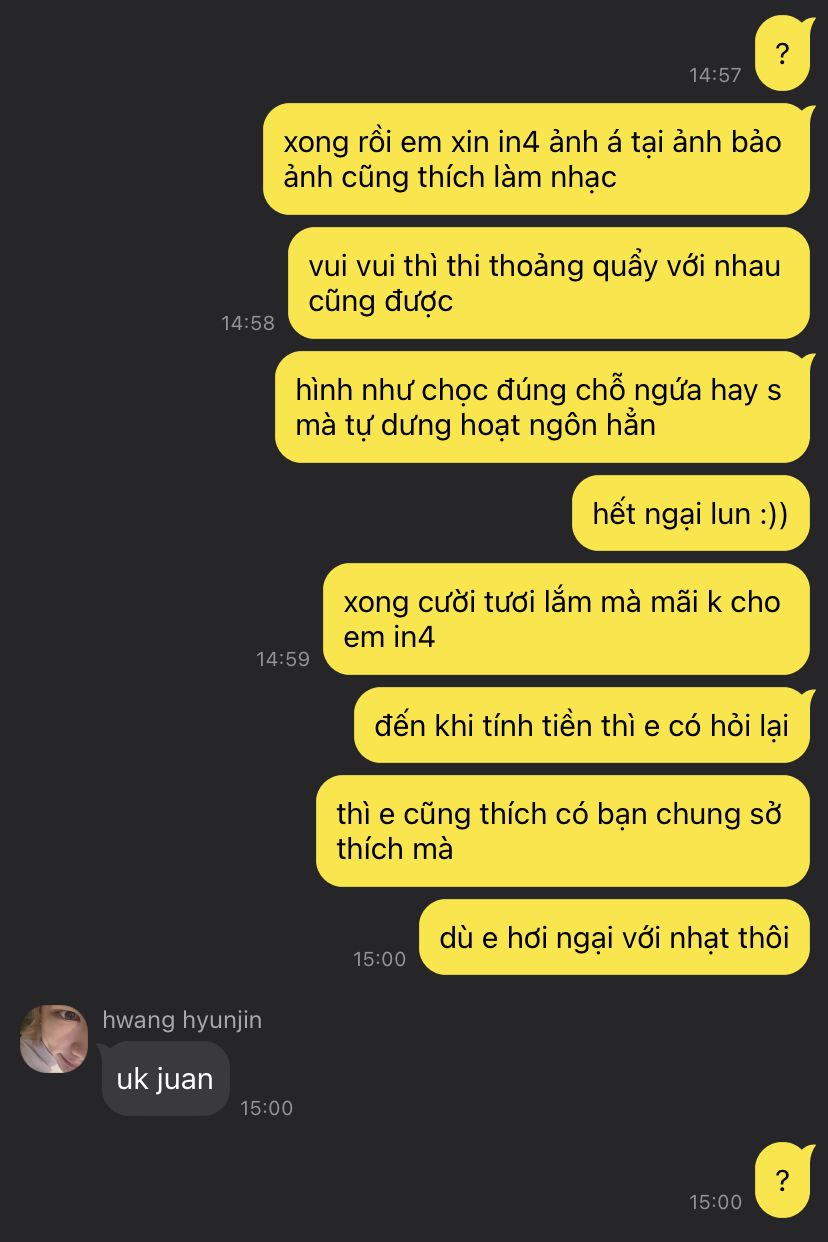The width and height of the screenshot is (828, 1242).
Task: Select the 'xong cười tươi lắm' message
Action: coord(566,619)
